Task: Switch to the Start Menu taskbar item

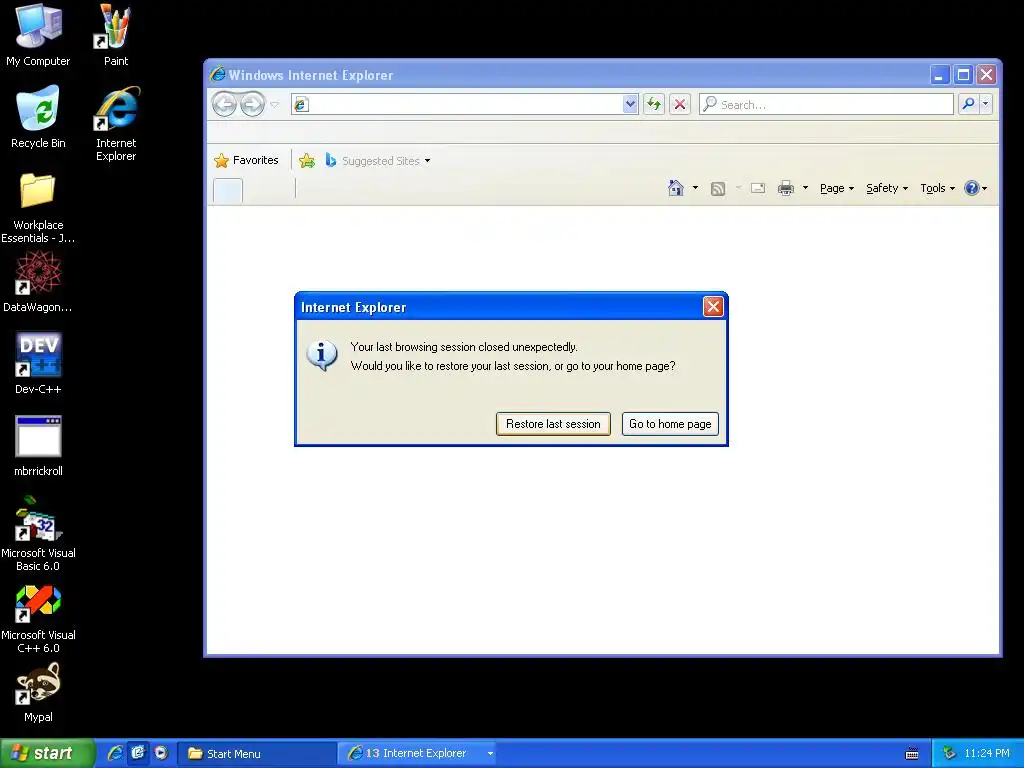Action: tap(257, 754)
